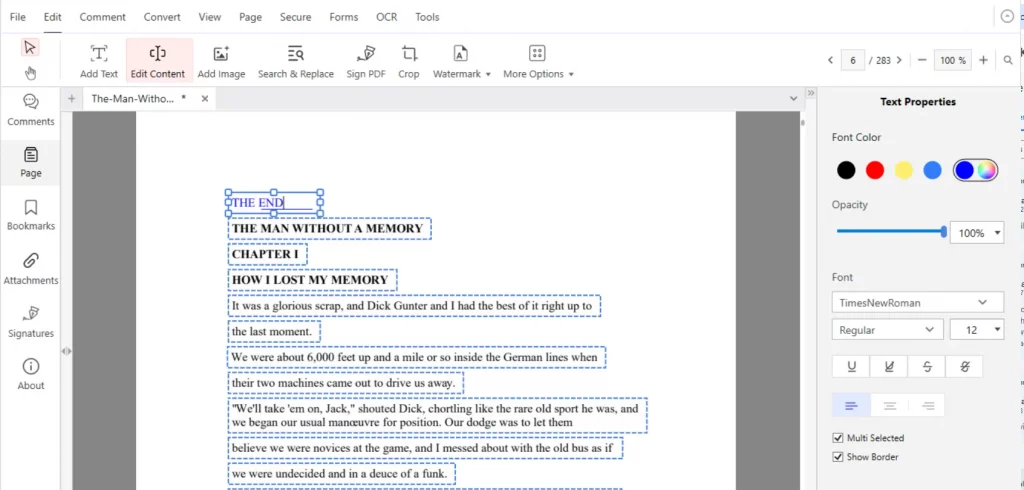Expand the tab list chevron

(x=793, y=99)
